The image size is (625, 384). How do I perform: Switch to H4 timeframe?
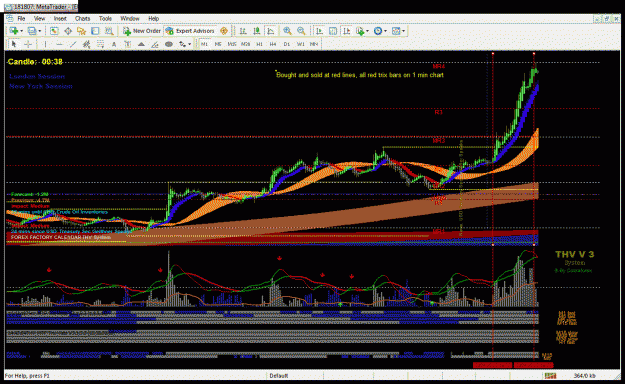pos(273,44)
